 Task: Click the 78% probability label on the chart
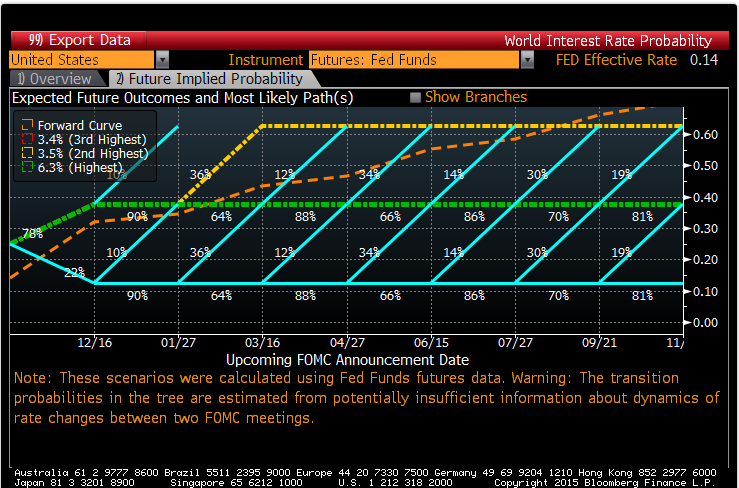(33, 233)
